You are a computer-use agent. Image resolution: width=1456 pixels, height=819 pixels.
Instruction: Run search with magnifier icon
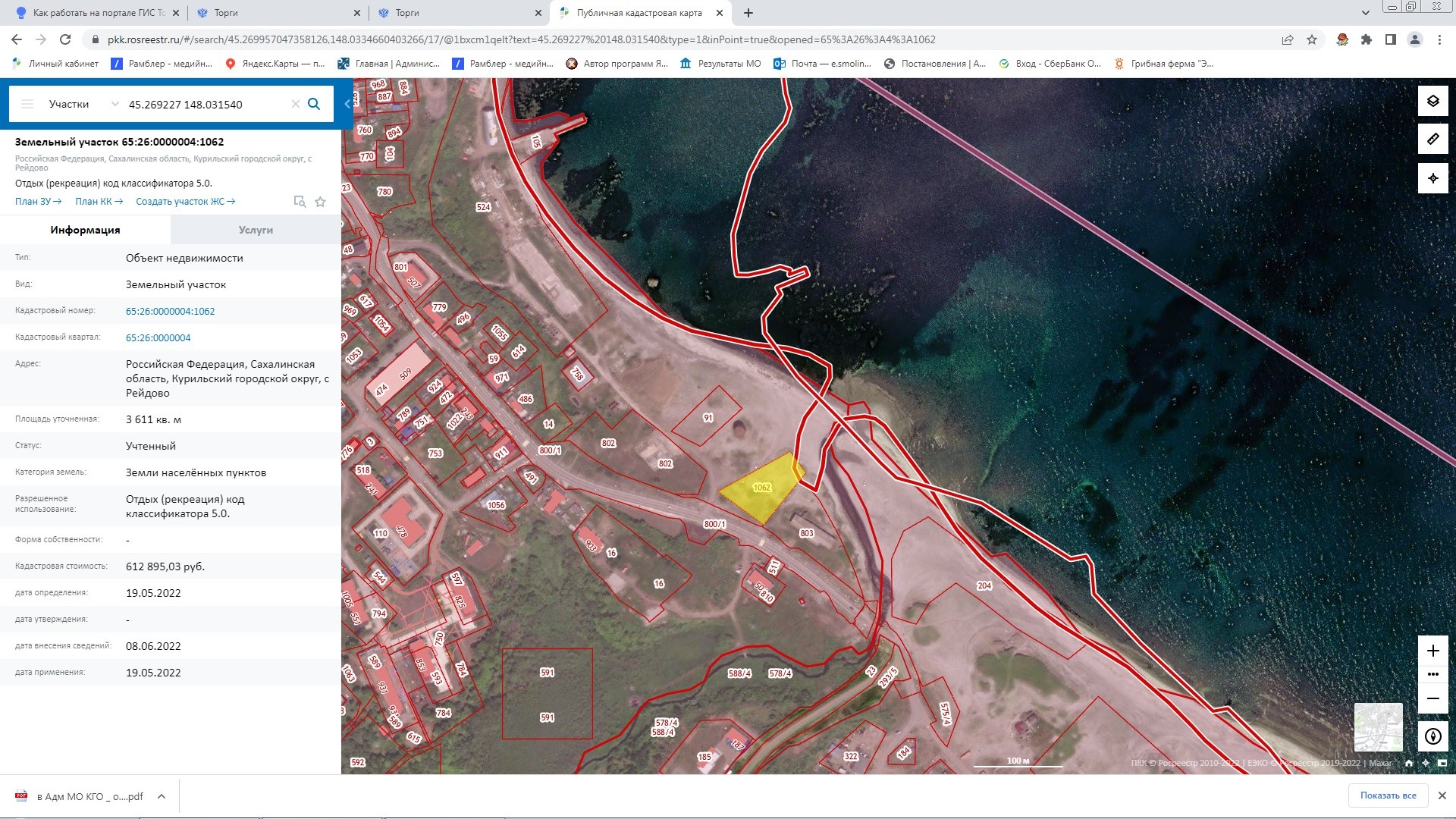314,104
